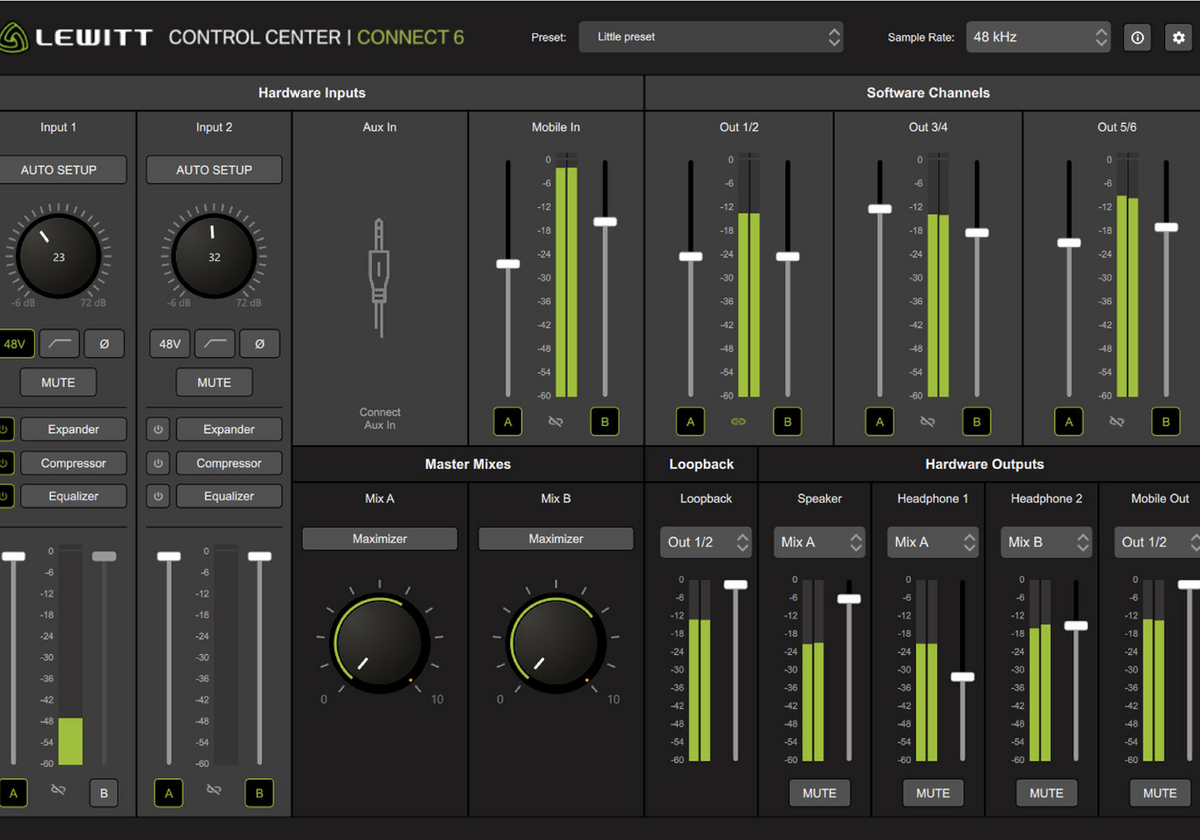Toggle Input 1 Compressor power icon
Image resolution: width=1200 pixels, height=840 pixels.
point(5,463)
